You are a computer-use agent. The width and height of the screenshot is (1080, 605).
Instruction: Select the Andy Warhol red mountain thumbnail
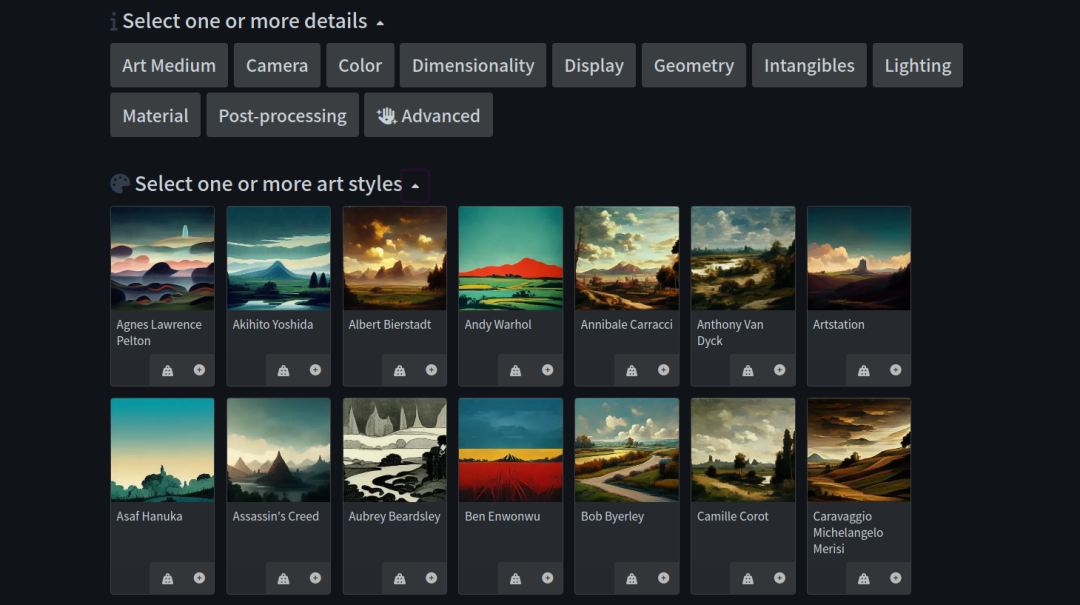coord(510,258)
